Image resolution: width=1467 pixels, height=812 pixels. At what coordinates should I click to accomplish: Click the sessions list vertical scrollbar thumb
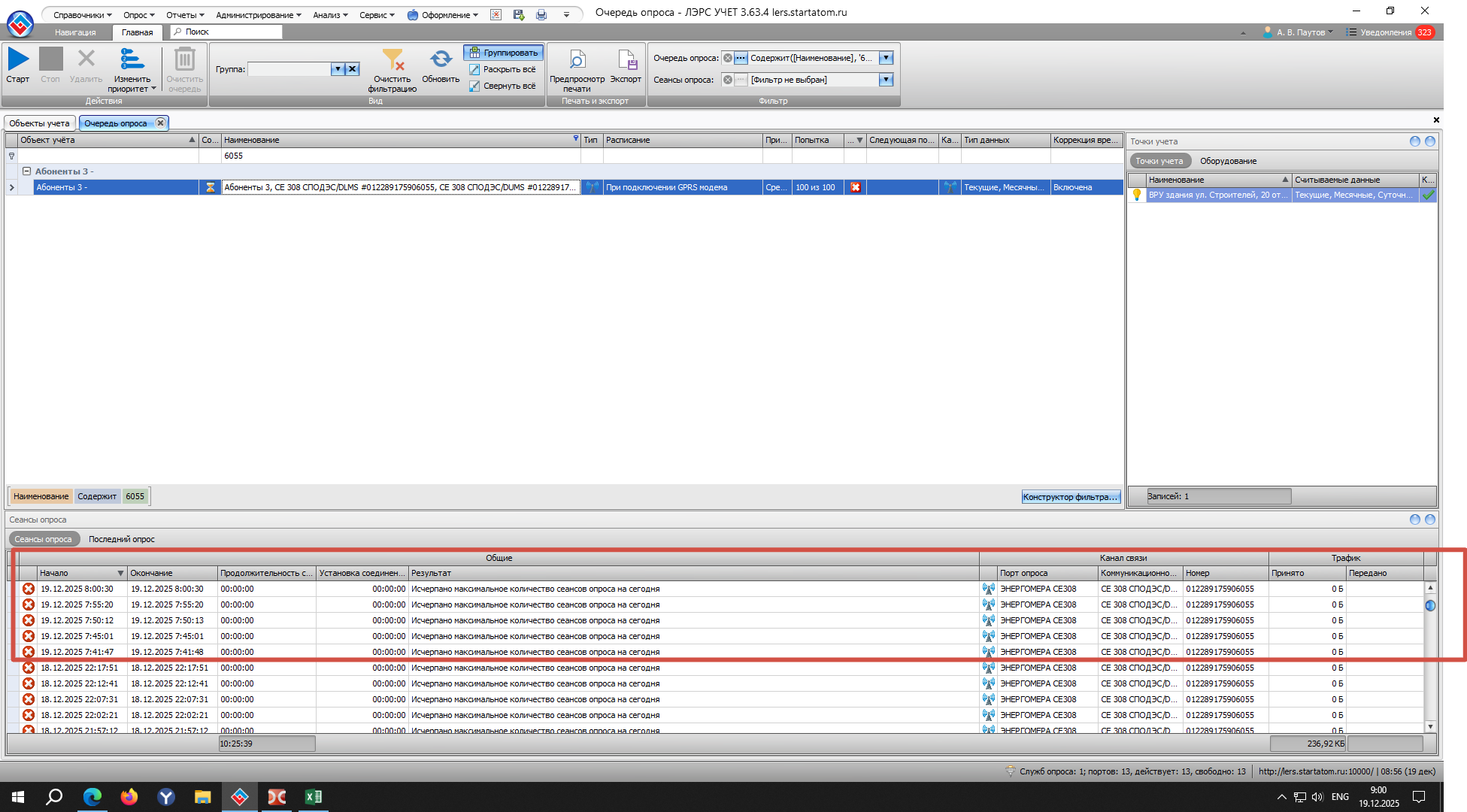(1430, 605)
